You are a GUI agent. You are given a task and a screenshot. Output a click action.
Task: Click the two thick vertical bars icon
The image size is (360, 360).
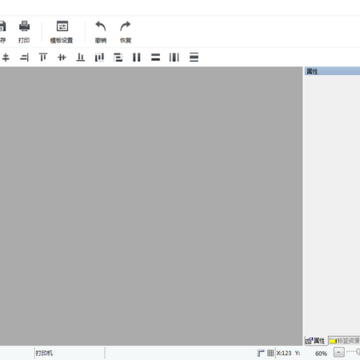coord(137,58)
